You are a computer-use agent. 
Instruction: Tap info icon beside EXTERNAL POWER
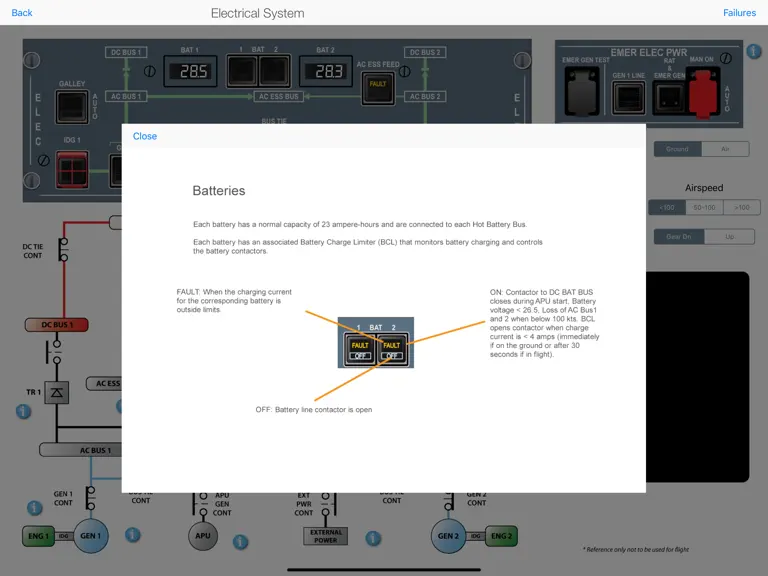(373, 538)
